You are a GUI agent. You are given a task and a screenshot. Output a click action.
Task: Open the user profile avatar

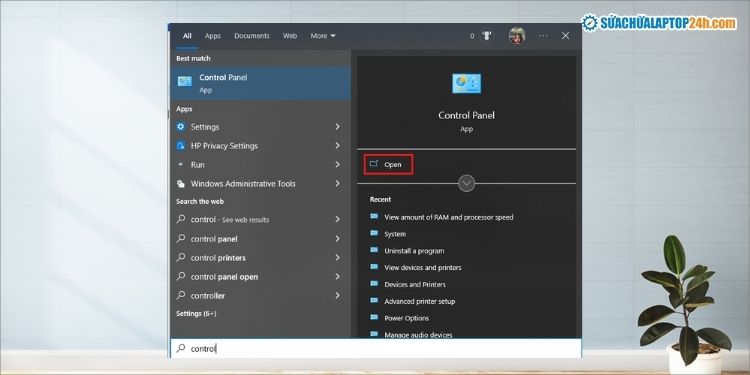coord(517,36)
